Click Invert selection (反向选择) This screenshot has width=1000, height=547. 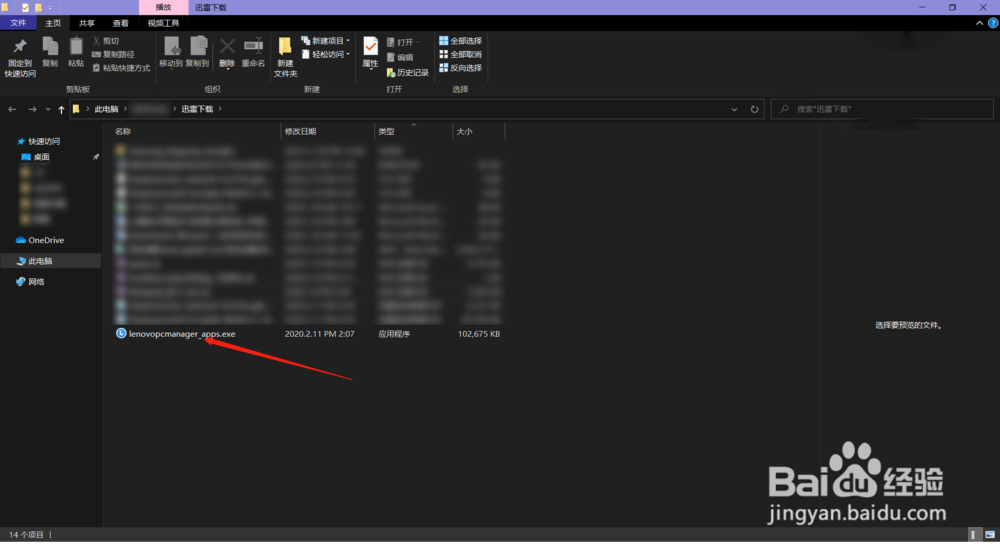pos(460,68)
